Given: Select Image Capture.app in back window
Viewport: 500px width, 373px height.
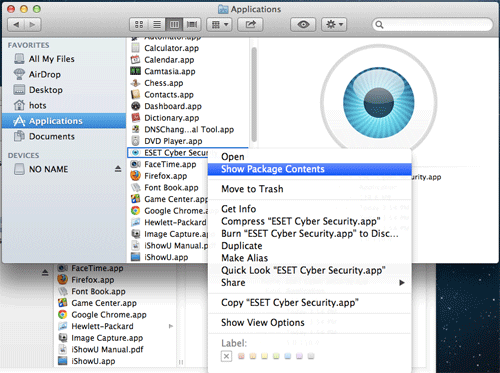Looking at the screenshot, I should 100,338.
